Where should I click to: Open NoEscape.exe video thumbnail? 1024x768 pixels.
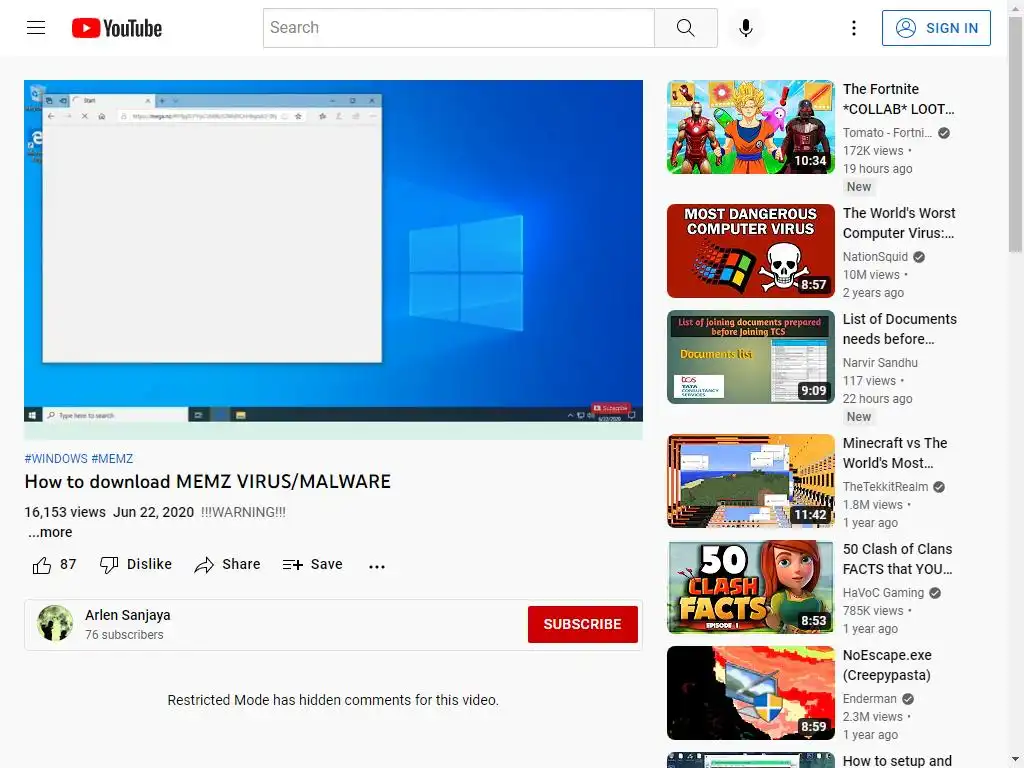[x=750, y=693]
